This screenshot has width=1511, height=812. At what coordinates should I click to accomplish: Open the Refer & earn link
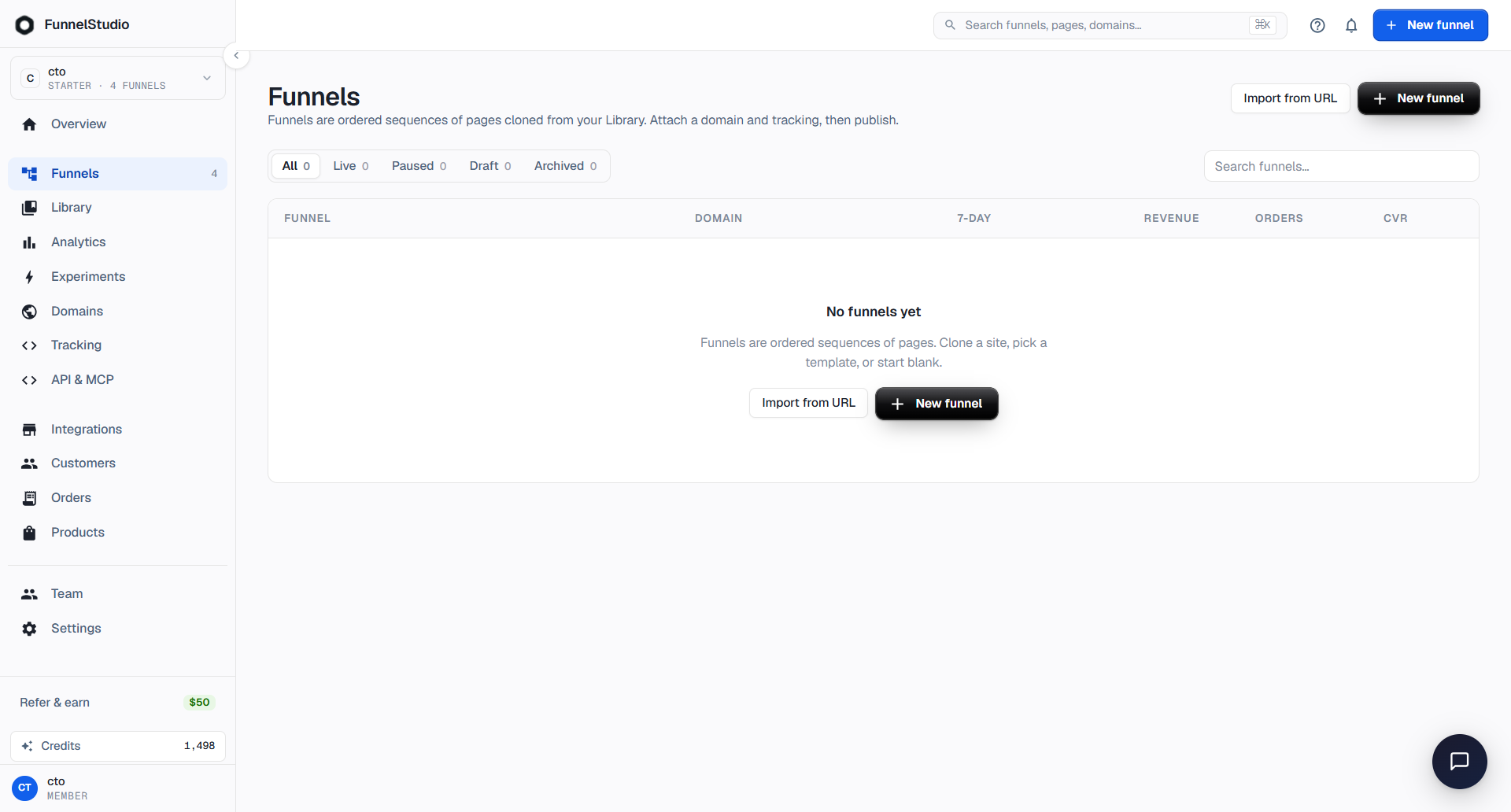[x=55, y=703]
